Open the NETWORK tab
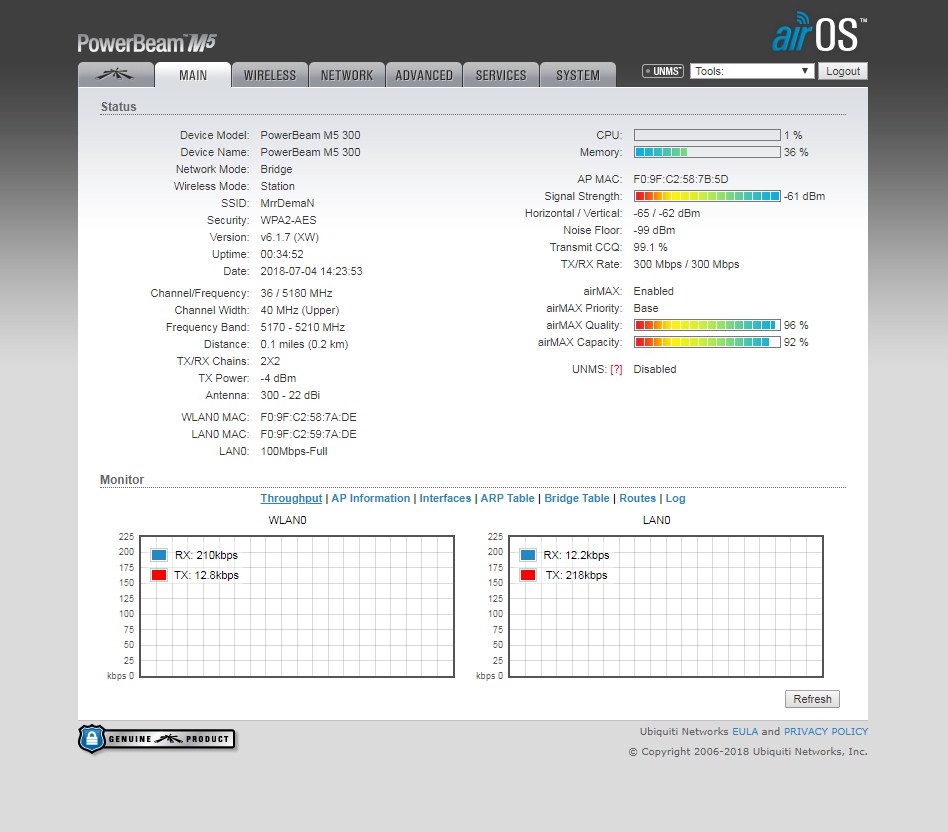The height and width of the screenshot is (832, 948). (347, 75)
